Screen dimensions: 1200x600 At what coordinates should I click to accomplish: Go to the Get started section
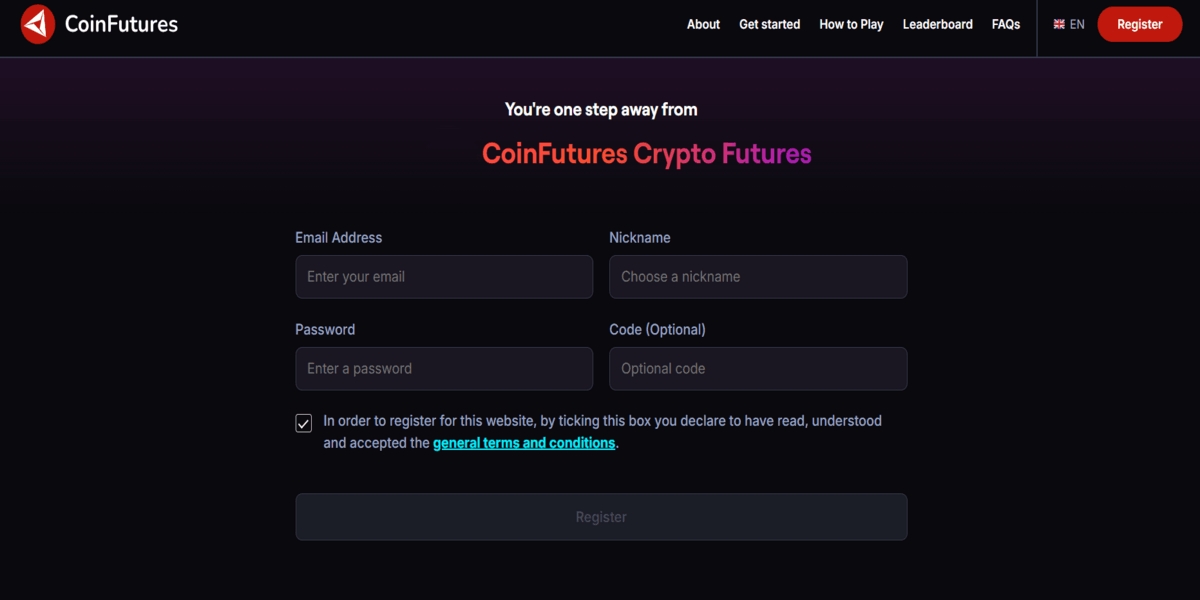[x=769, y=25]
